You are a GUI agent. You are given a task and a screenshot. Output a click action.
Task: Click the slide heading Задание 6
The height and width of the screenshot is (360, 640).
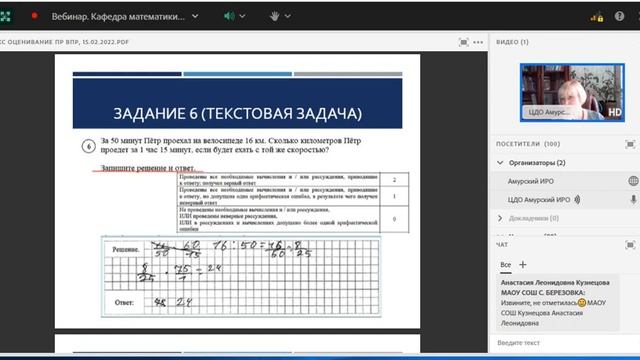coord(237,113)
